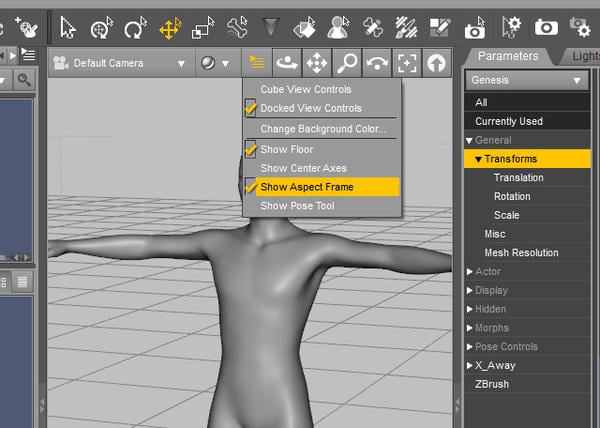Switch left pane to list view
Image resolution: width=600 pixels, height=428 pixels.
22,282
